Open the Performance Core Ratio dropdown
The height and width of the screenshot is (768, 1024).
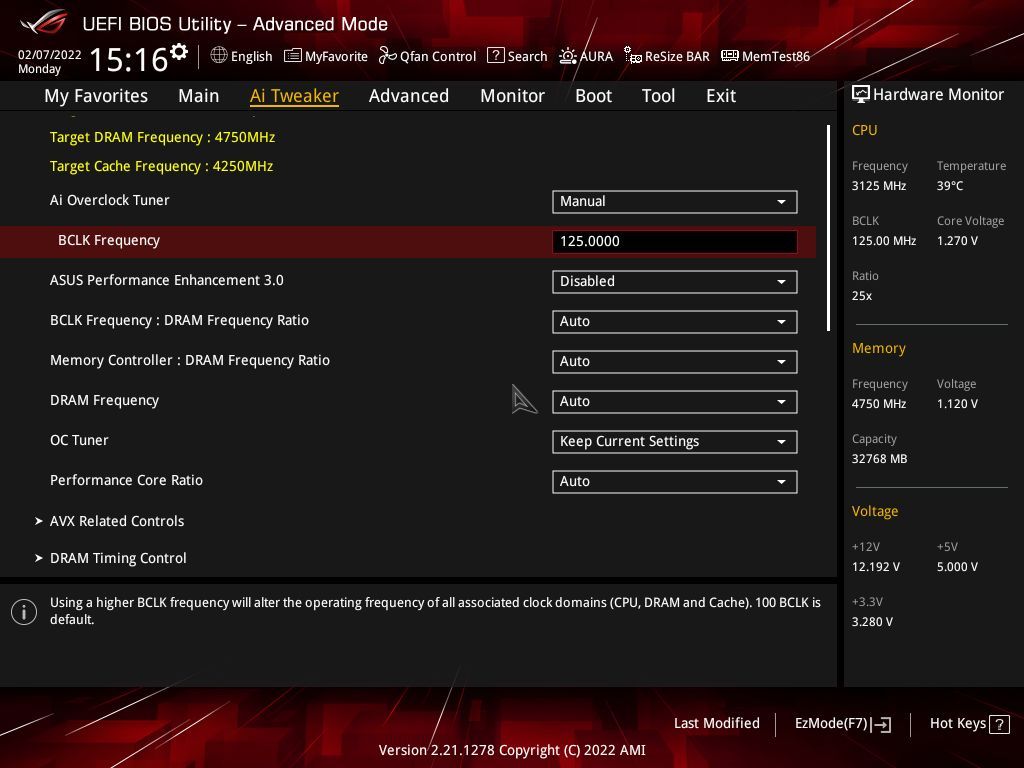coord(675,481)
